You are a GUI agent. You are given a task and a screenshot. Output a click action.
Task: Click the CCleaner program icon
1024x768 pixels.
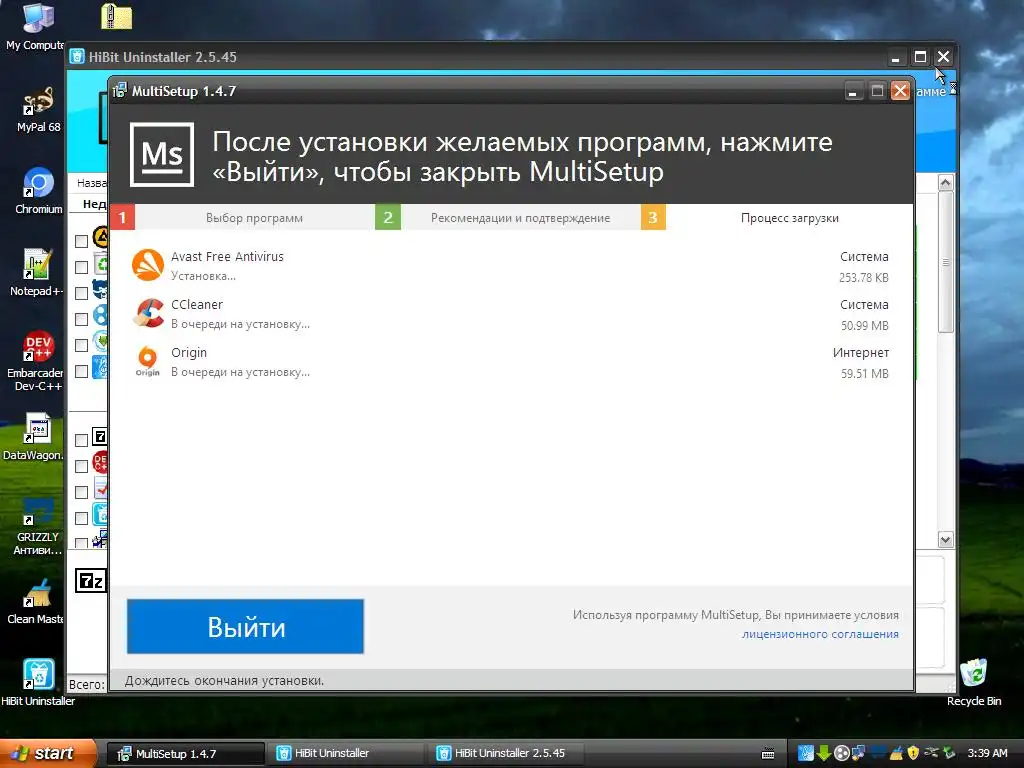148,313
